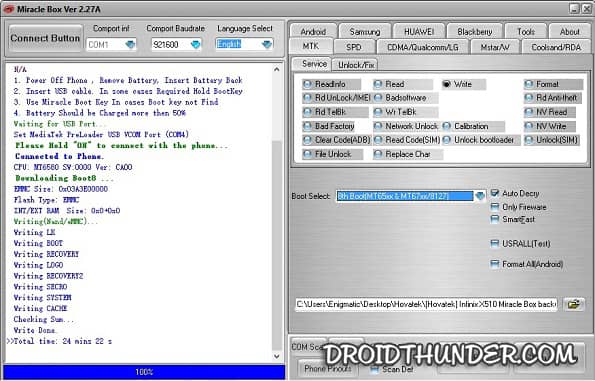The image size is (595, 381).
Task: Select the NV Read option
Action: [x=551, y=112]
